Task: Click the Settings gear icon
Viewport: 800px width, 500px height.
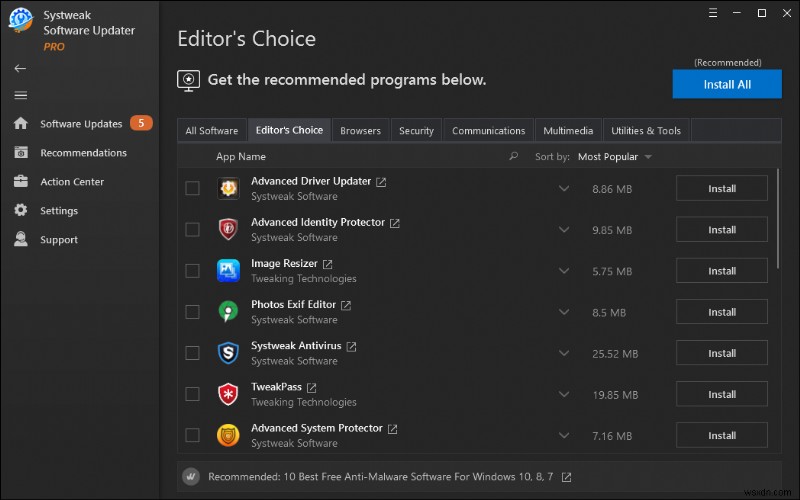Action: [21, 210]
